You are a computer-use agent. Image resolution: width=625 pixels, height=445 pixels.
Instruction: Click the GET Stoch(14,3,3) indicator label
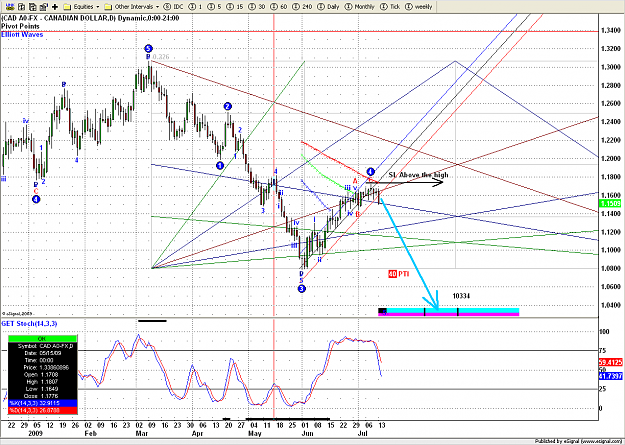[x=29, y=323]
